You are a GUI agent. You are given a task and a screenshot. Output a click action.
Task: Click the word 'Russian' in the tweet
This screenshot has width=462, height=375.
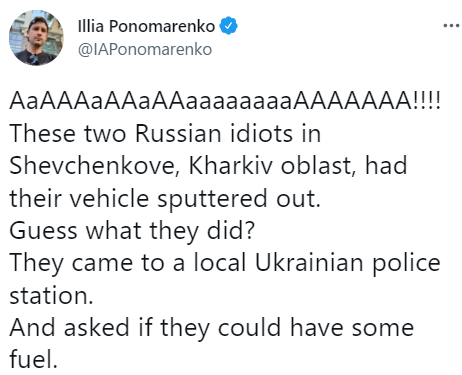(178, 133)
